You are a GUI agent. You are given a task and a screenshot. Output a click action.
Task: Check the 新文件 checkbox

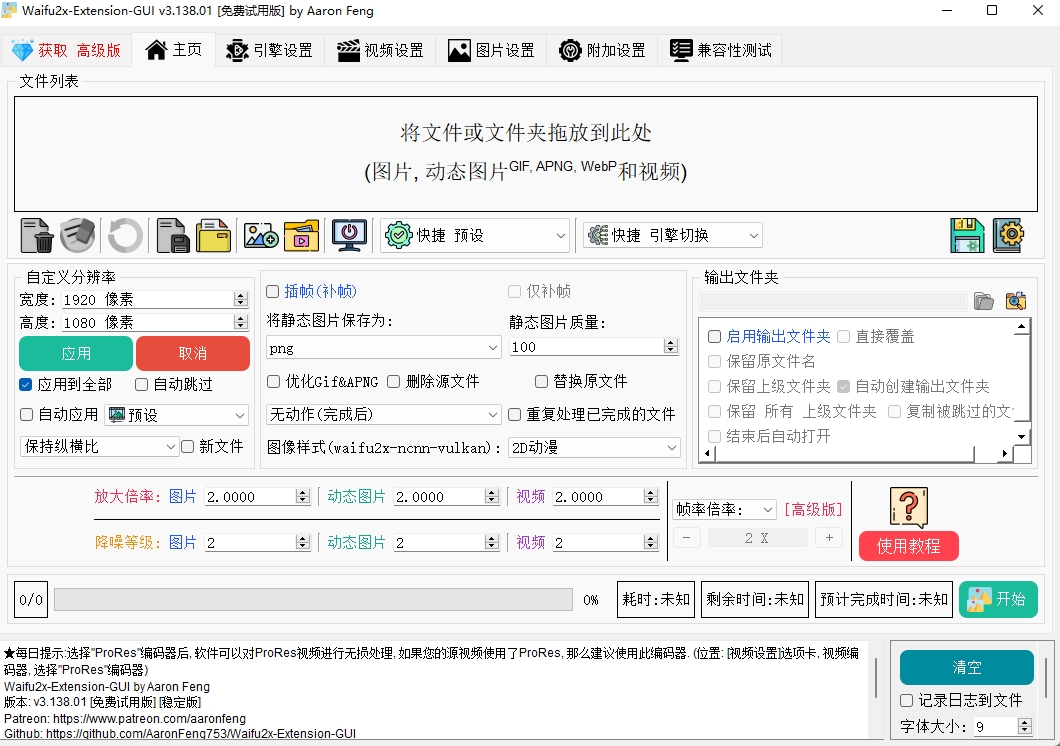[x=188, y=446]
